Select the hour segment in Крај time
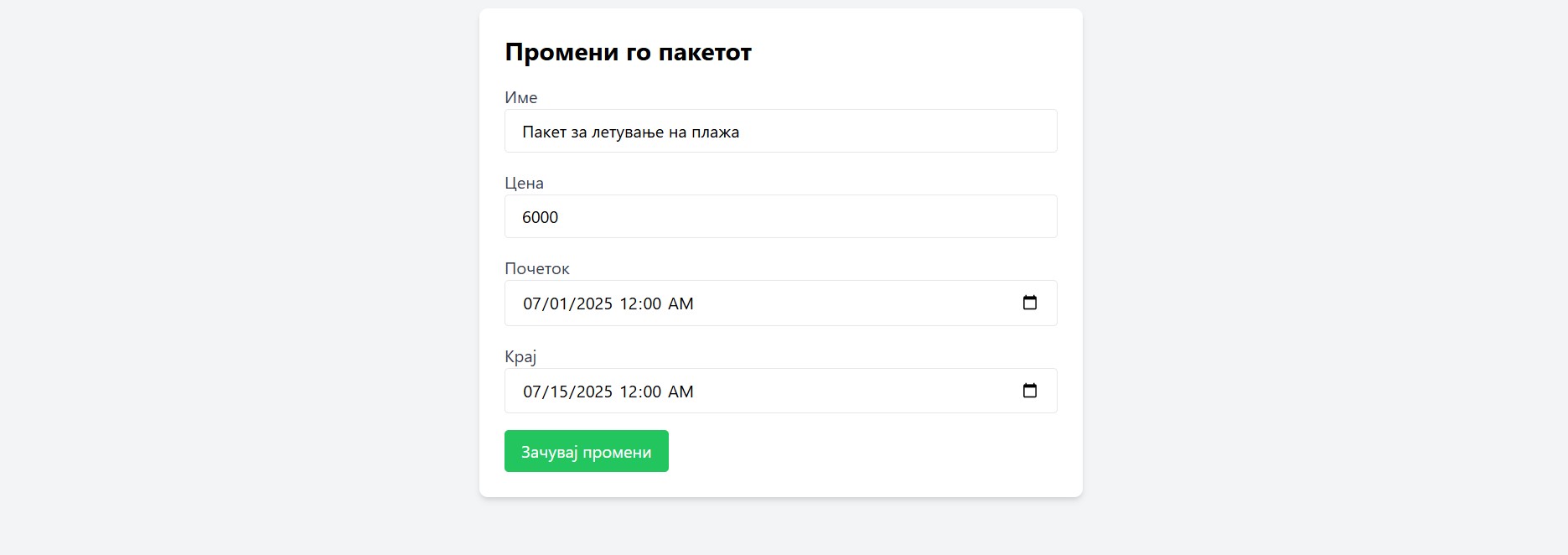The image size is (1568, 555). [x=629, y=392]
